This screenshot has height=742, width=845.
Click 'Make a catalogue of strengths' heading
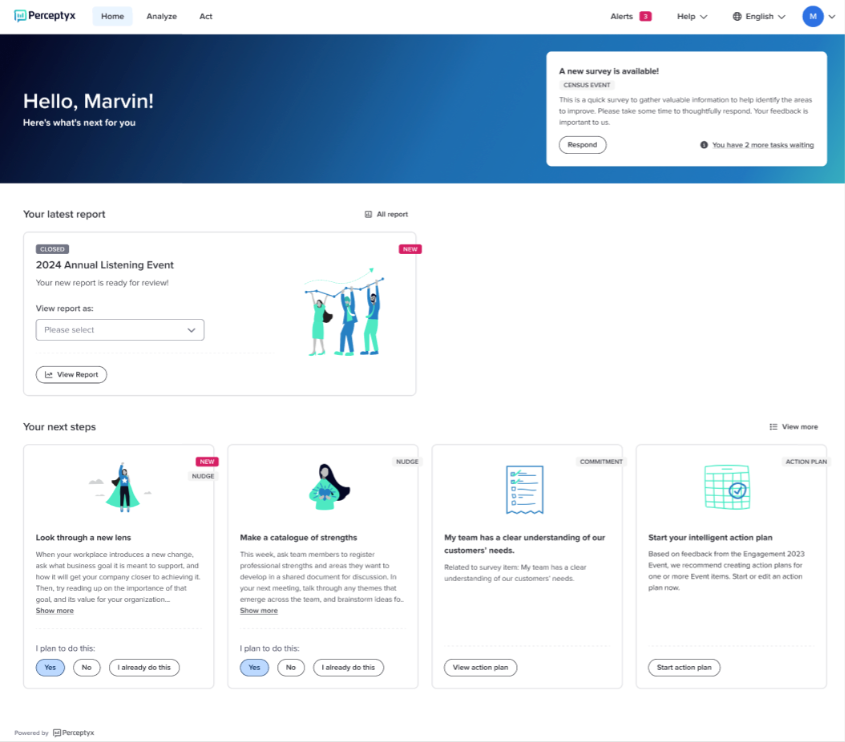point(298,537)
